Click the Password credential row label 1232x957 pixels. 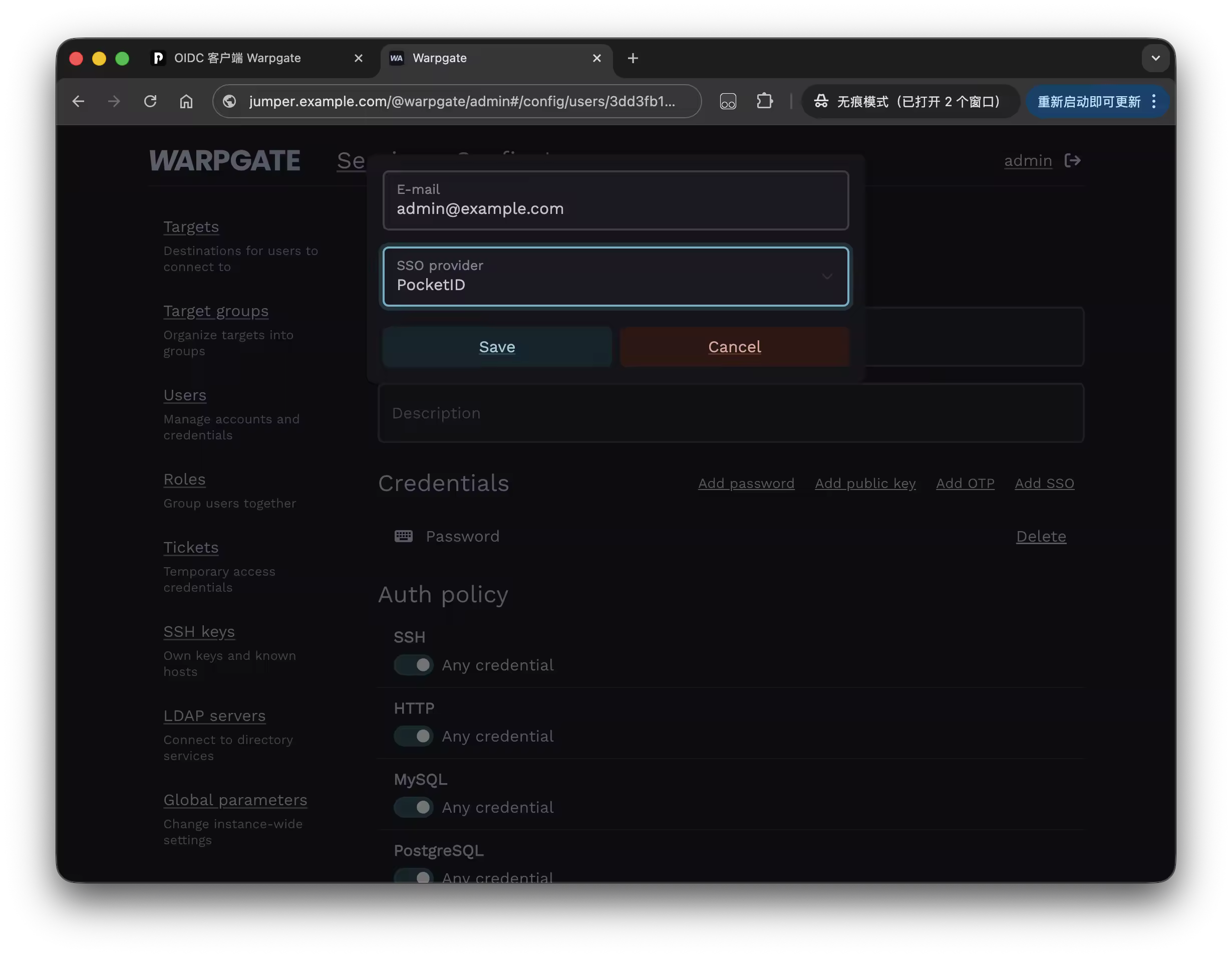pos(463,536)
